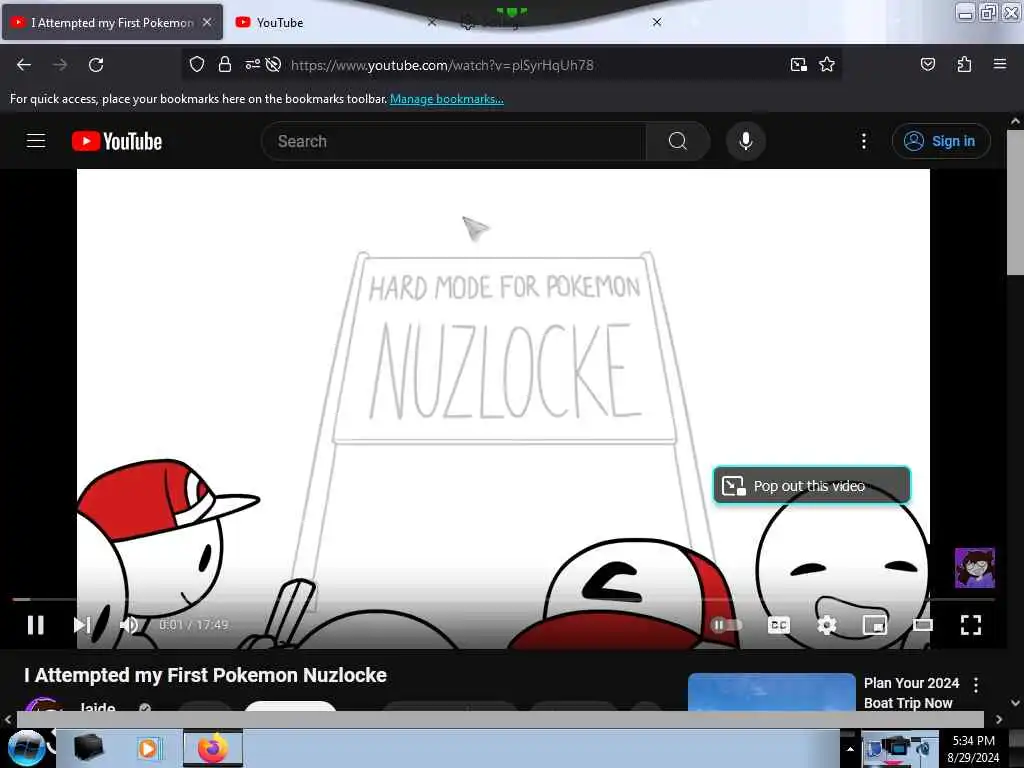Open tracking protection shield icon
Image resolution: width=1024 pixels, height=768 pixels.
click(x=197, y=65)
